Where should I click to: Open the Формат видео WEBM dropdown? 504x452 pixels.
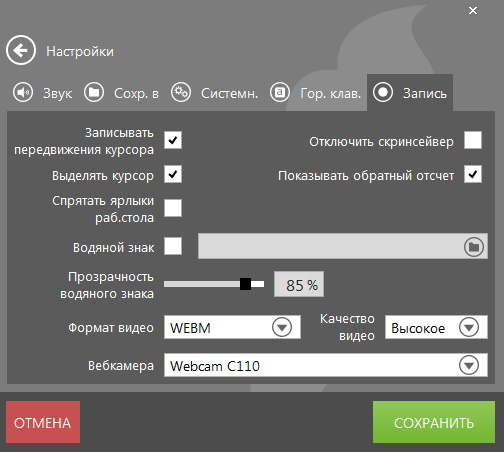tap(232, 327)
